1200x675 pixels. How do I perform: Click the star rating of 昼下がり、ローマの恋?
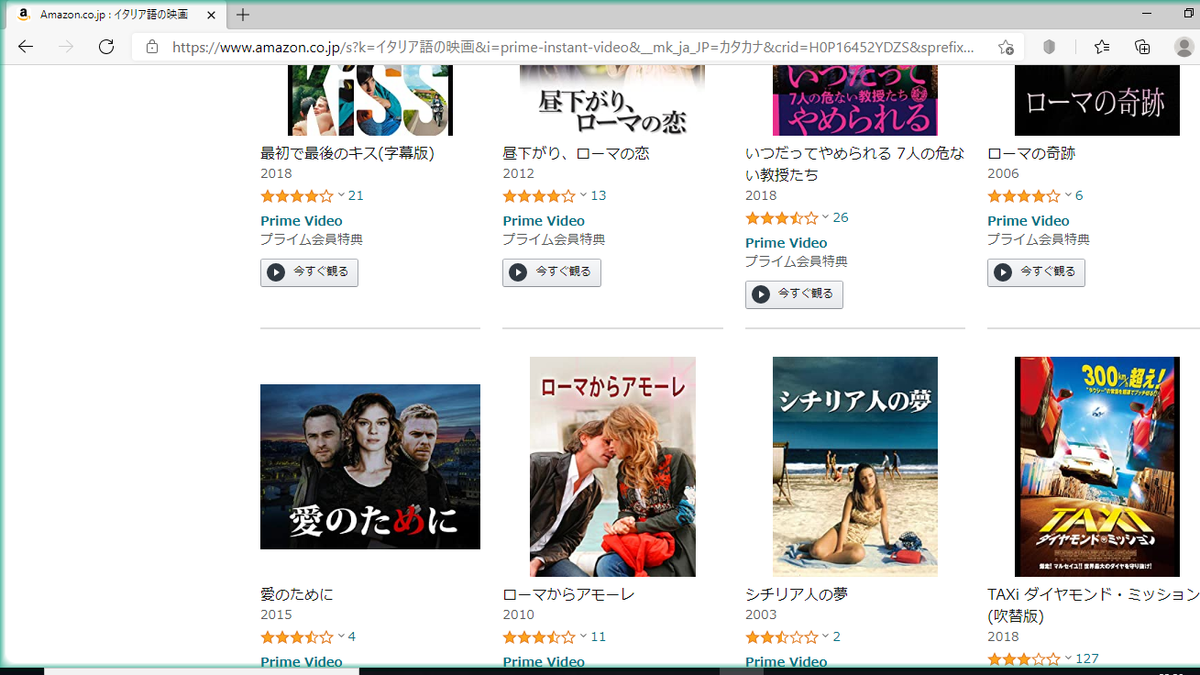pos(539,195)
